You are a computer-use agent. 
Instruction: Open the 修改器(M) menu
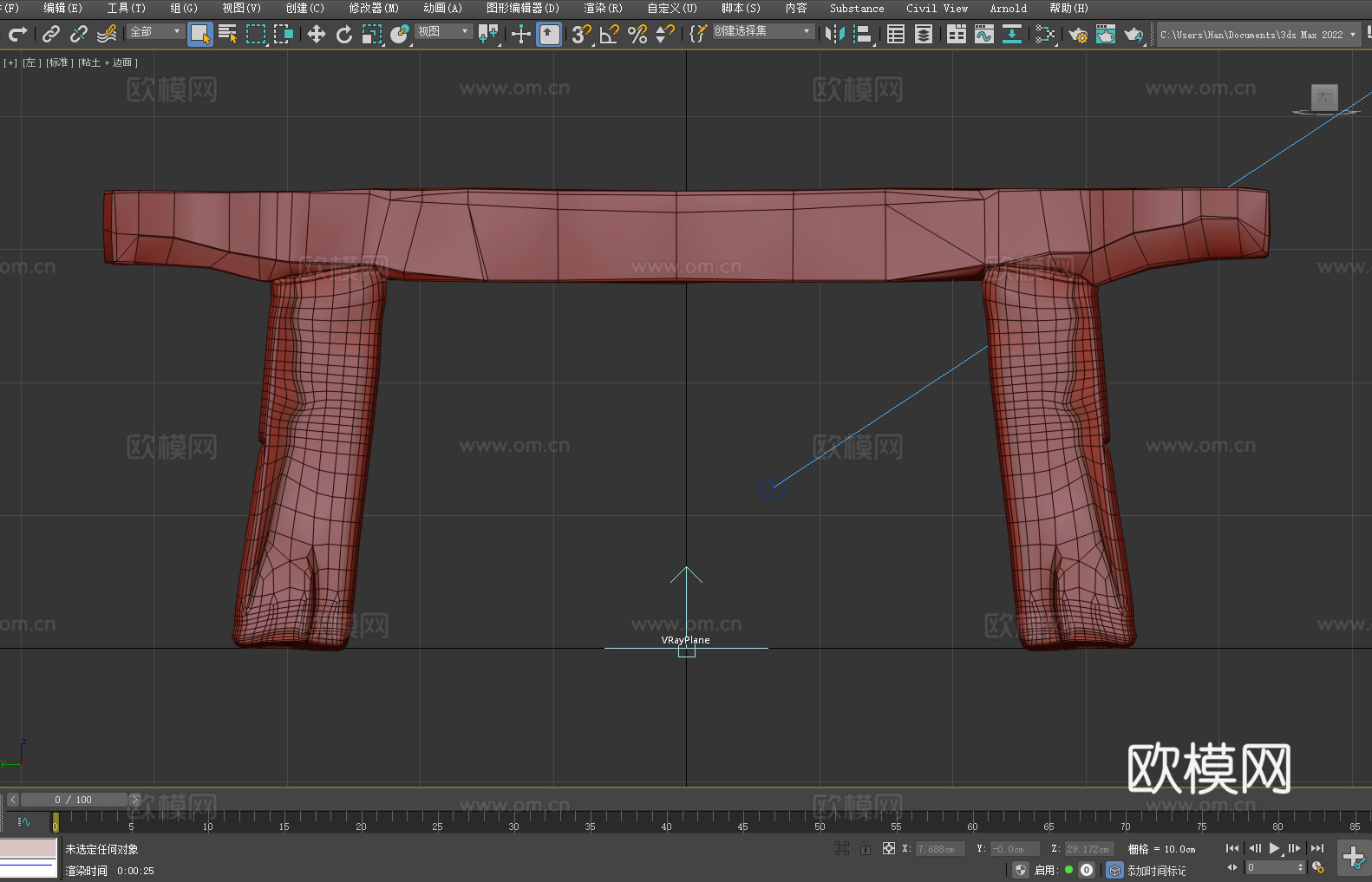374,8
